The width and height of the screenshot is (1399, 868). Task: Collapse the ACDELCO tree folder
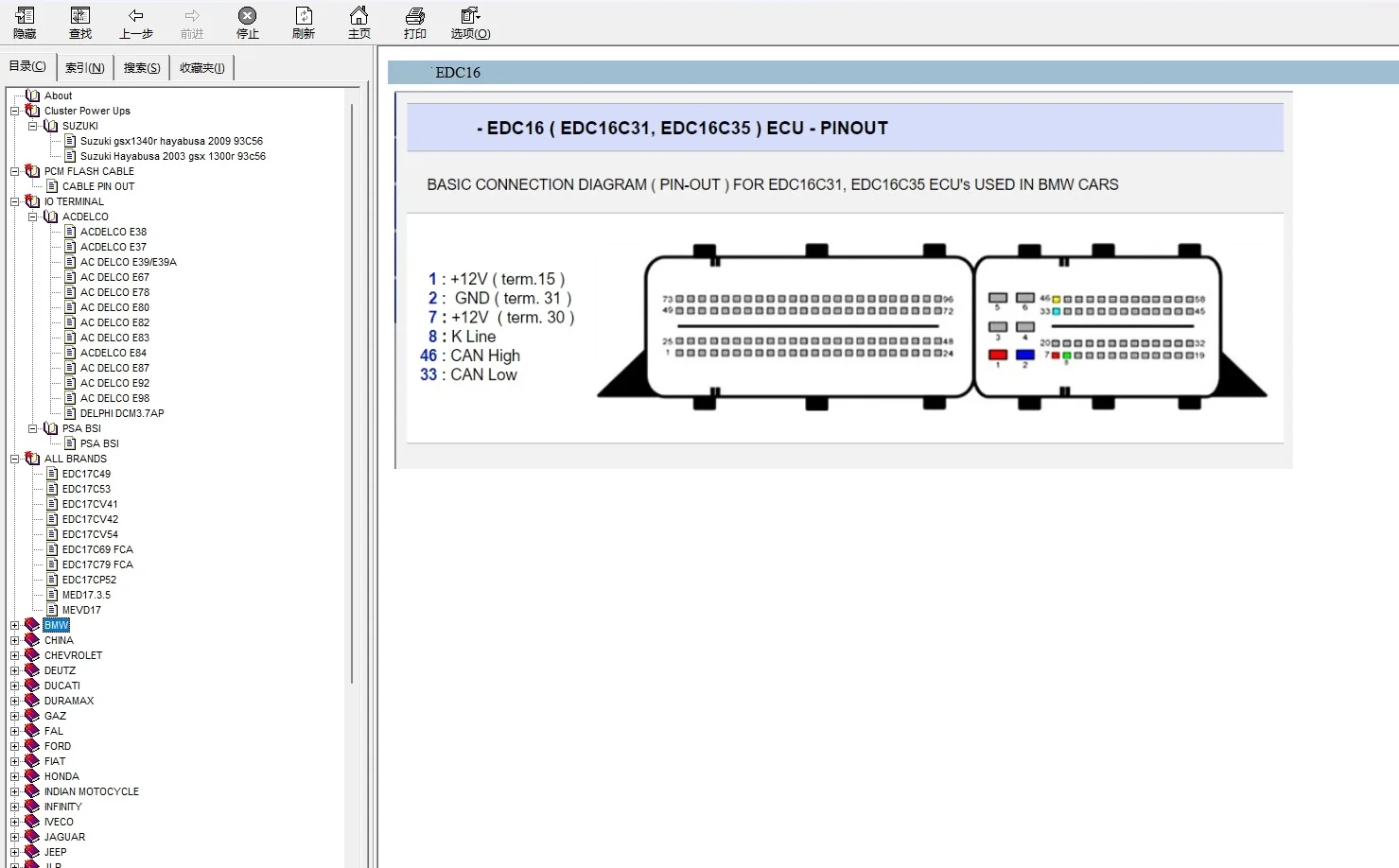[x=32, y=217]
